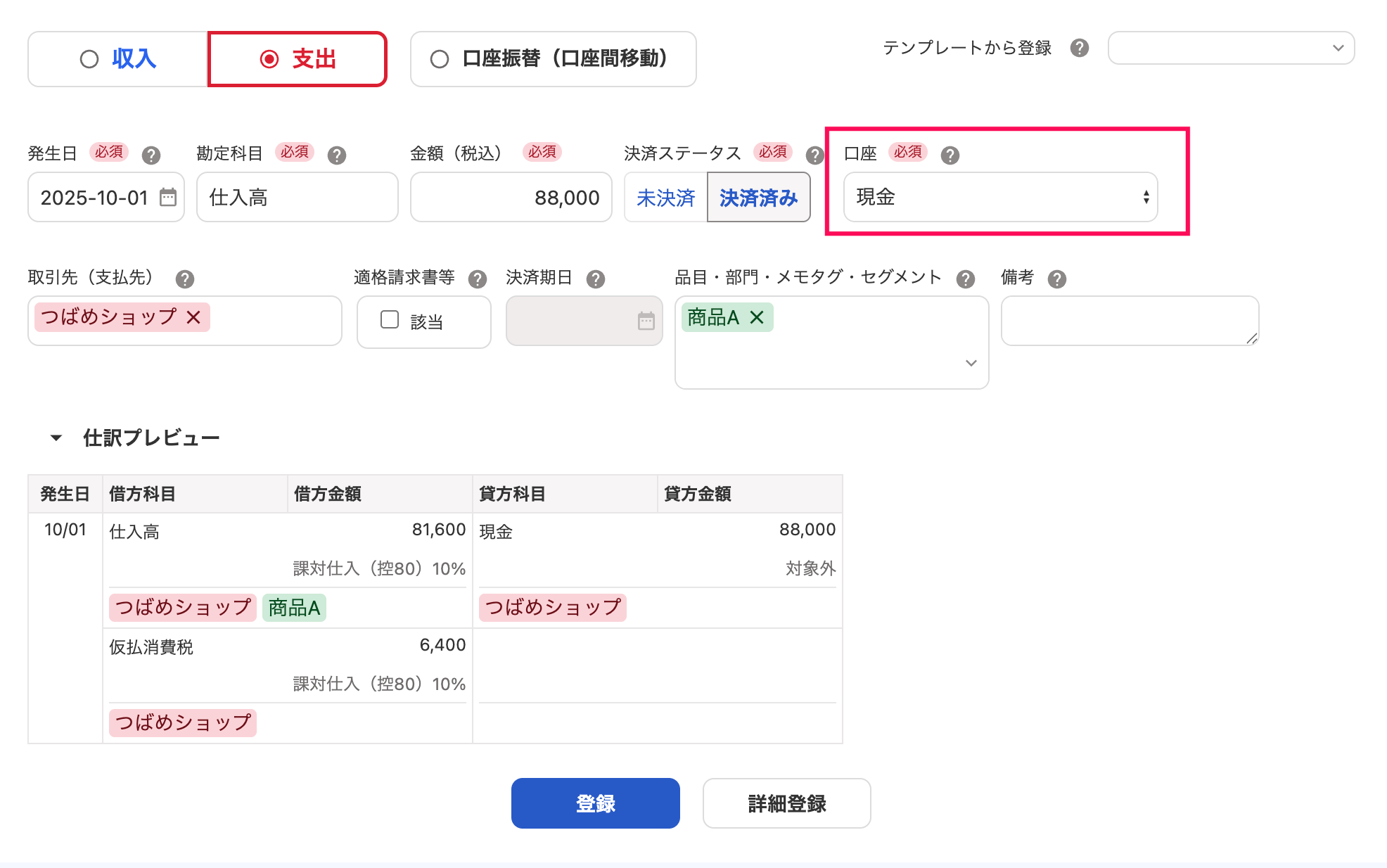Image resolution: width=1387 pixels, height=868 pixels.
Task: Click the 発生日 date field 2025-10-01
Action: point(106,197)
